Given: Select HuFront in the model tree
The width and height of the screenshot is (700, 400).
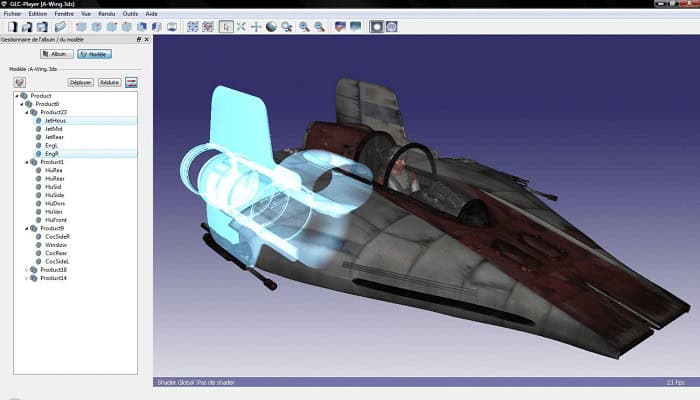Looking at the screenshot, I should coord(56,220).
